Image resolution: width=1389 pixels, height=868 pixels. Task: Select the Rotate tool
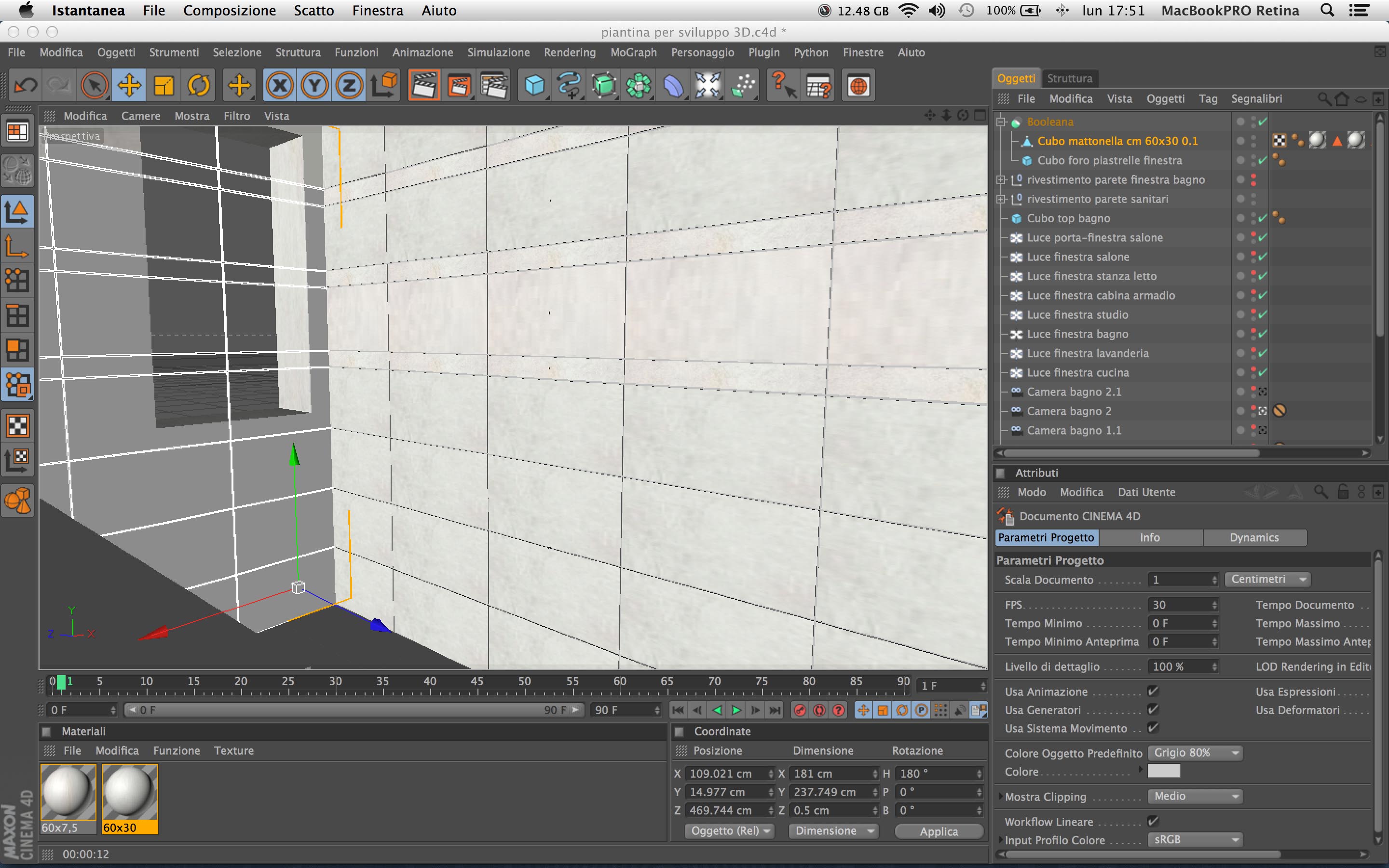(x=199, y=85)
